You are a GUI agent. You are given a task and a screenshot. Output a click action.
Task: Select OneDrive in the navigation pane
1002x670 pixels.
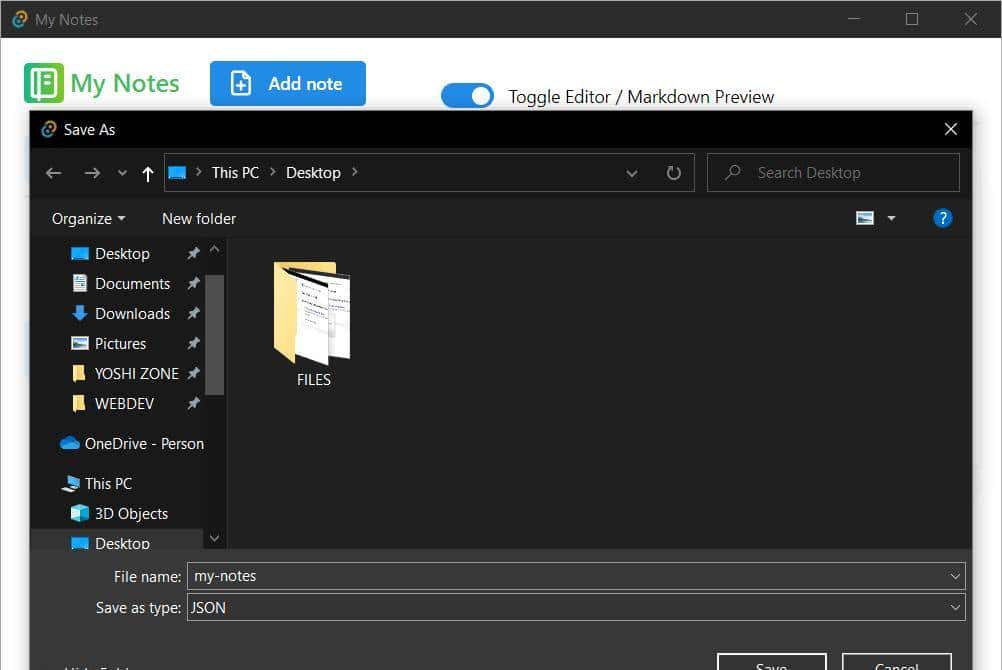click(143, 443)
